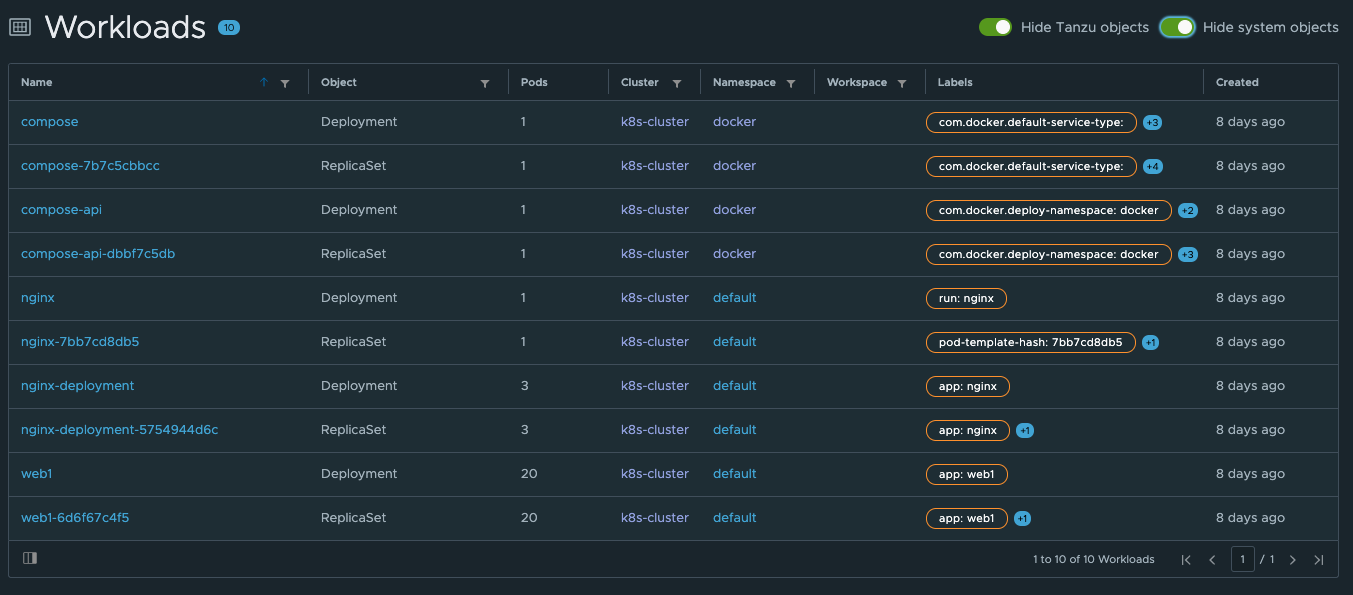The width and height of the screenshot is (1353, 595).
Task: Expand the +4 labels on compose-7b7c5cbbcc
Action: click(x=1152, y=166)
